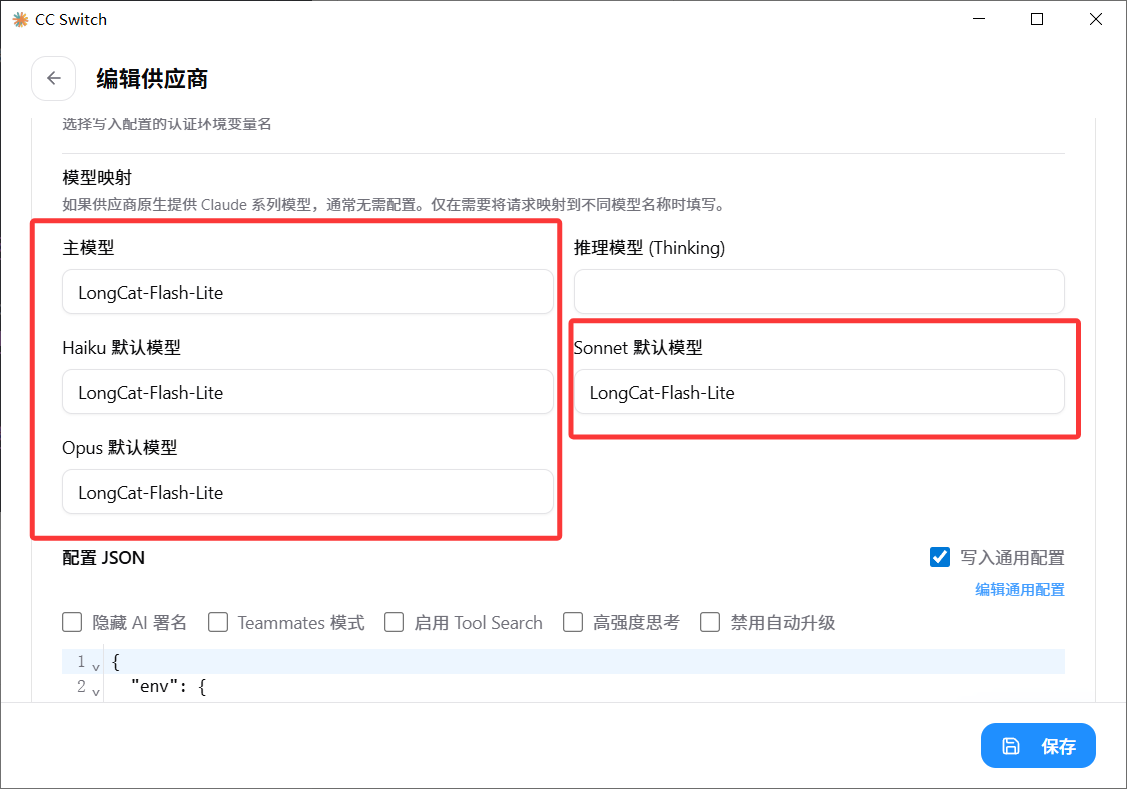Save the provider with 保存 button
1127x789 pixels.
pos(1038,746)
